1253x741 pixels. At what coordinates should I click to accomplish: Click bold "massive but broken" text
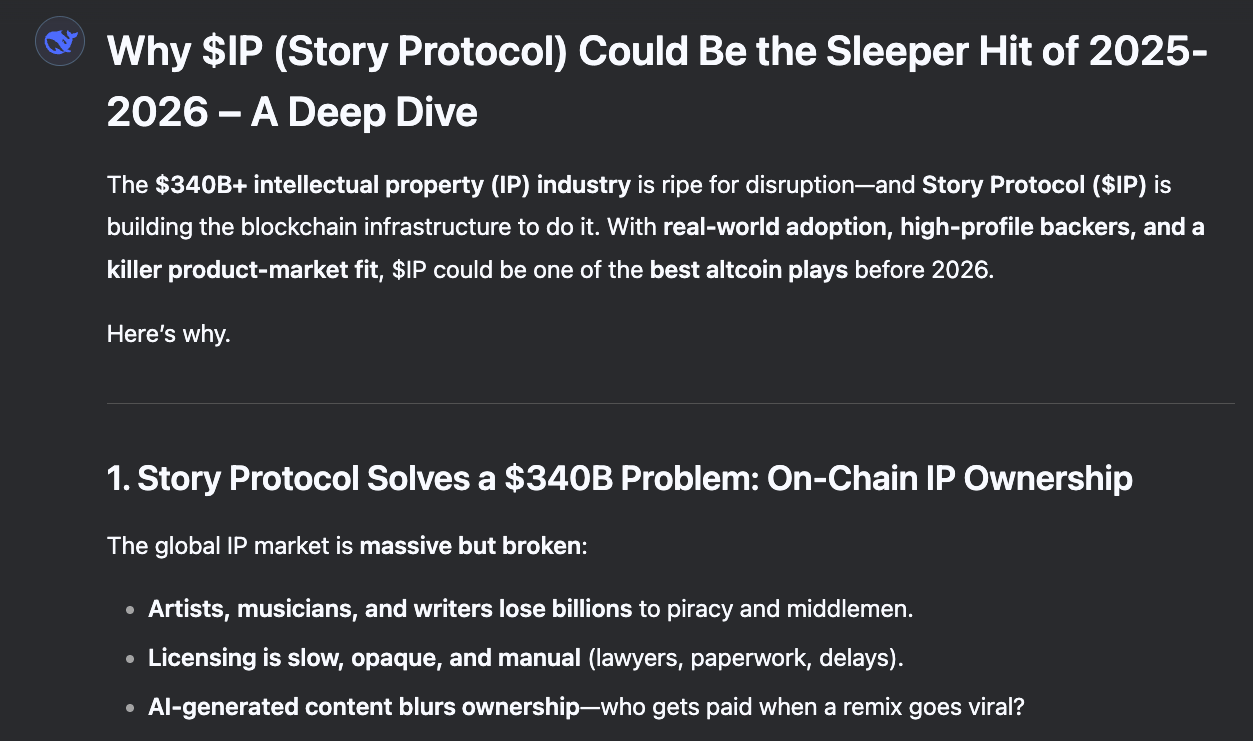(x=469, y=546)
